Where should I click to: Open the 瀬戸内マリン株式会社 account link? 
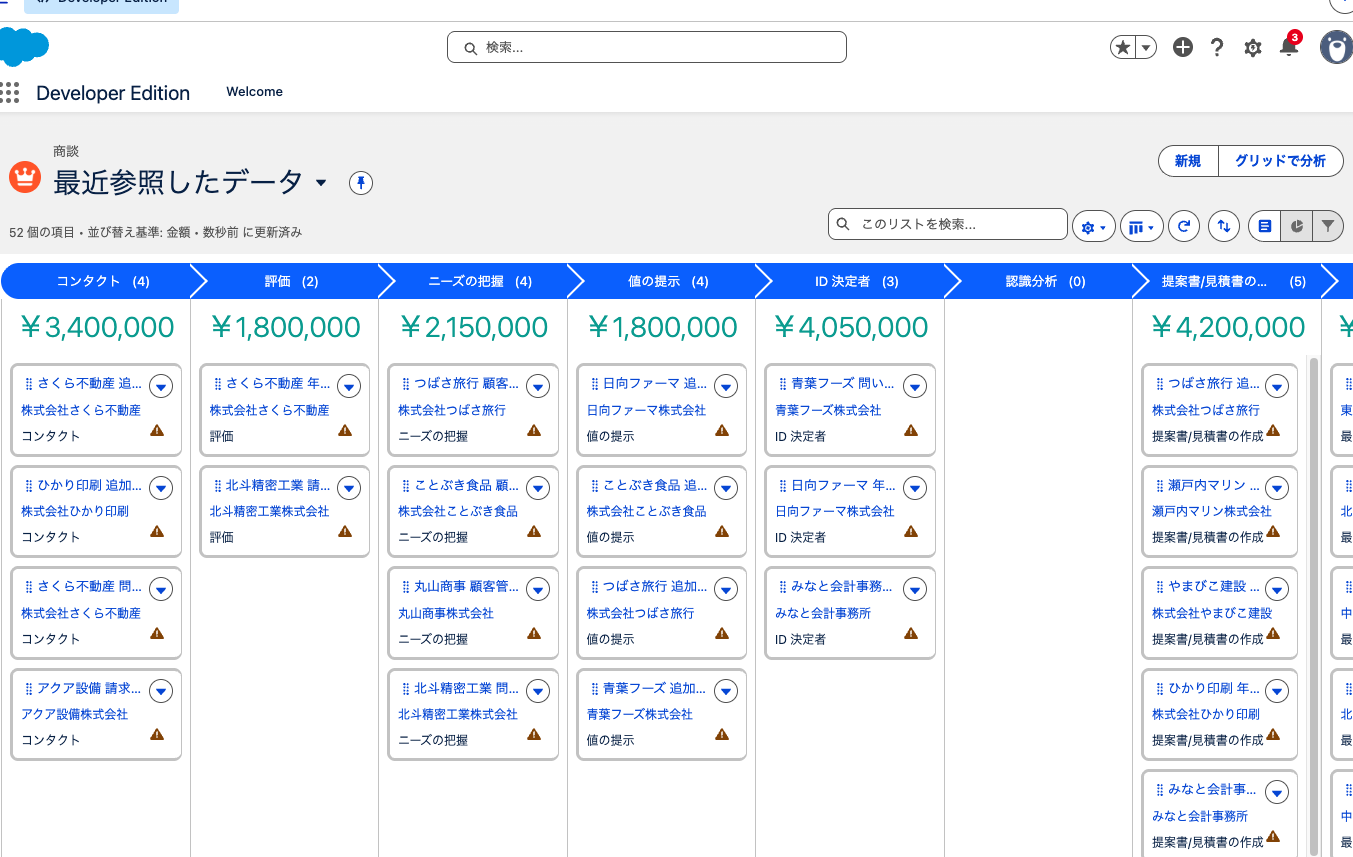coord(1212,511)
